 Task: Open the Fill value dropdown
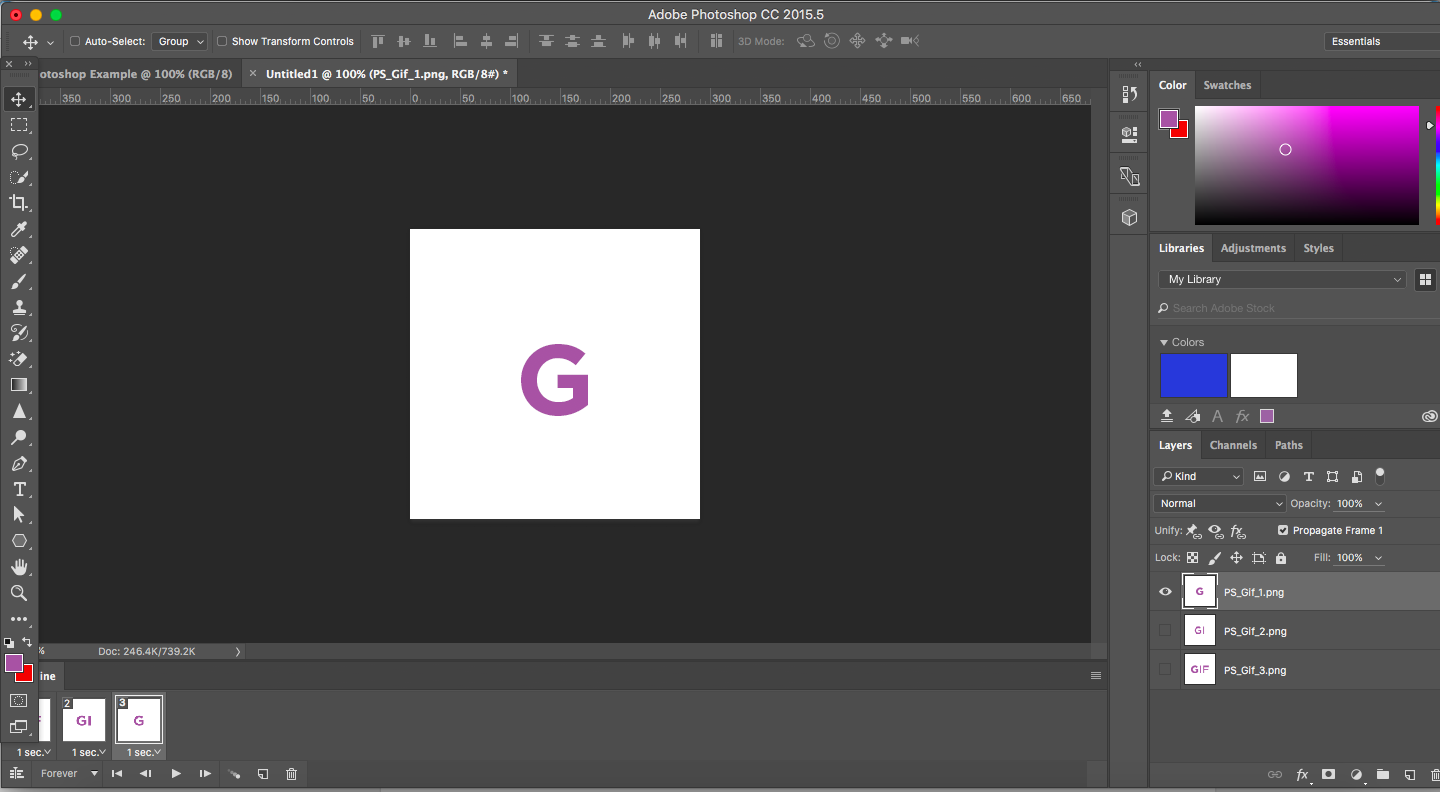[1379, 558]
